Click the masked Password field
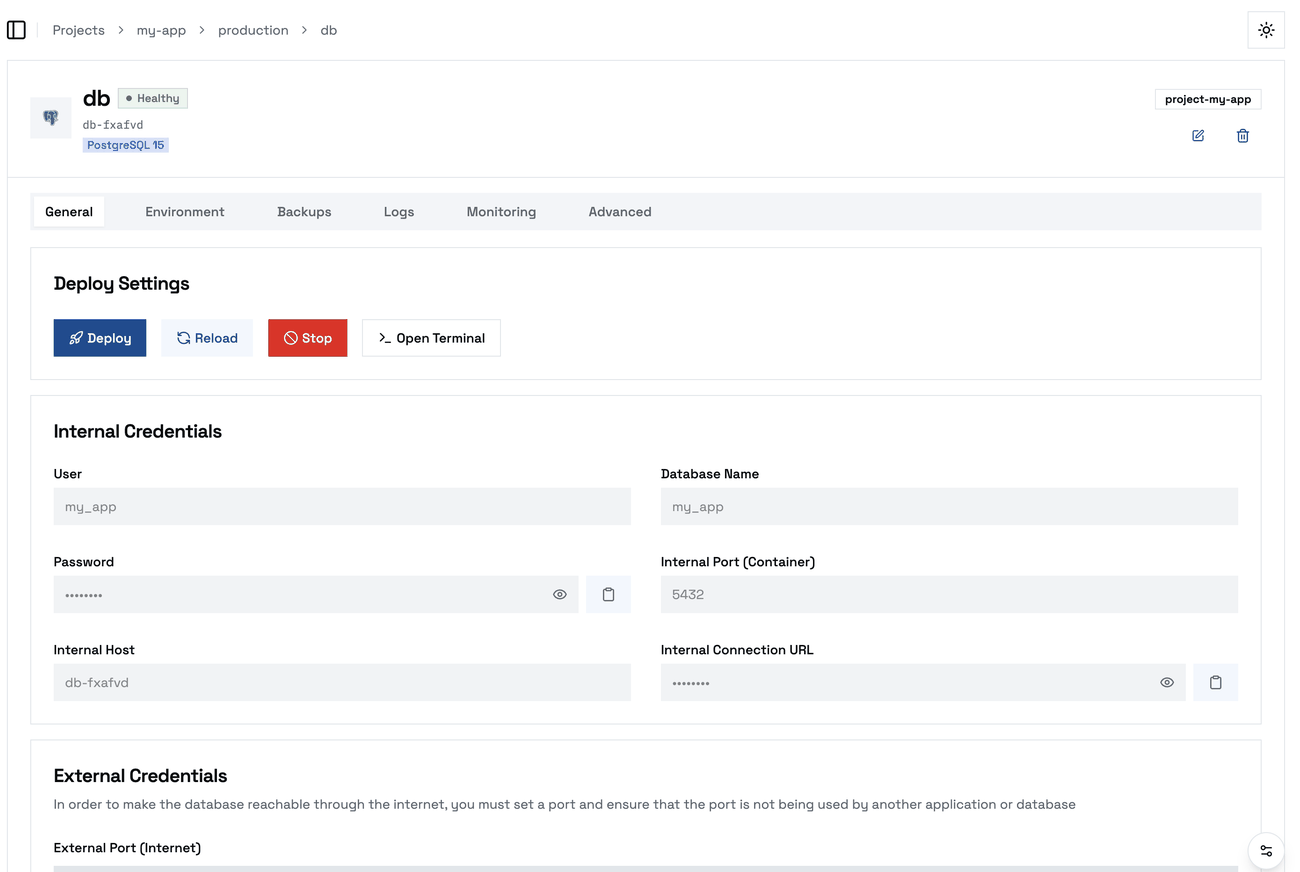 (x=316, y=595)
